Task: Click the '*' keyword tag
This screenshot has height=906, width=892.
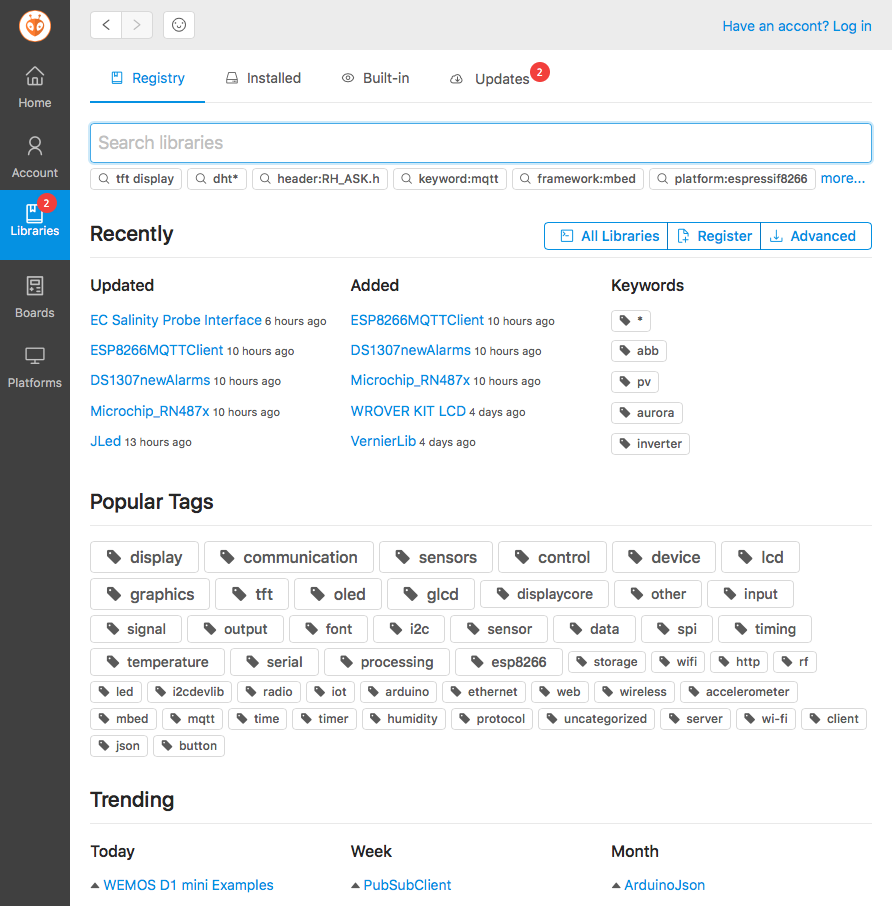Action: 631,320
